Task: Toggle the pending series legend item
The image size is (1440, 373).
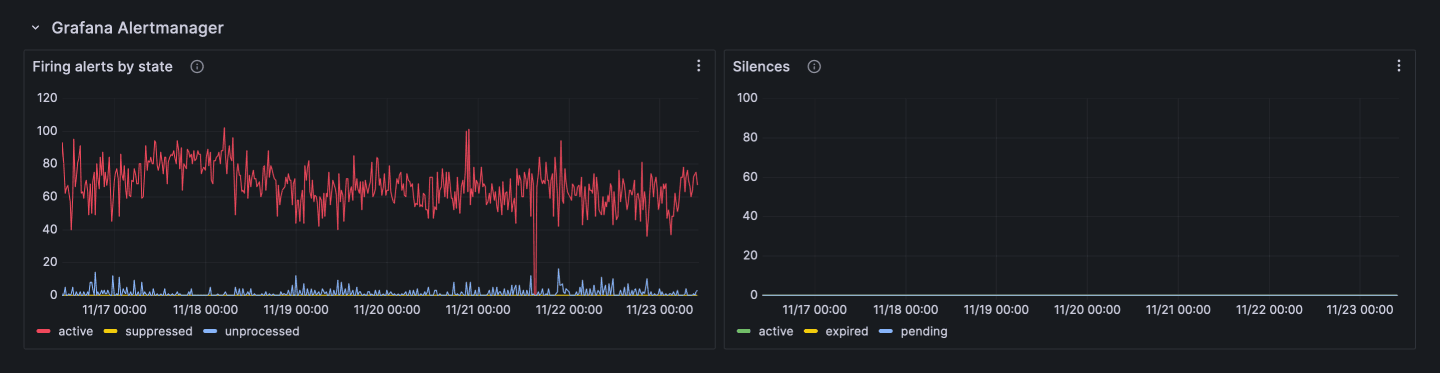Action: point(923,331)
